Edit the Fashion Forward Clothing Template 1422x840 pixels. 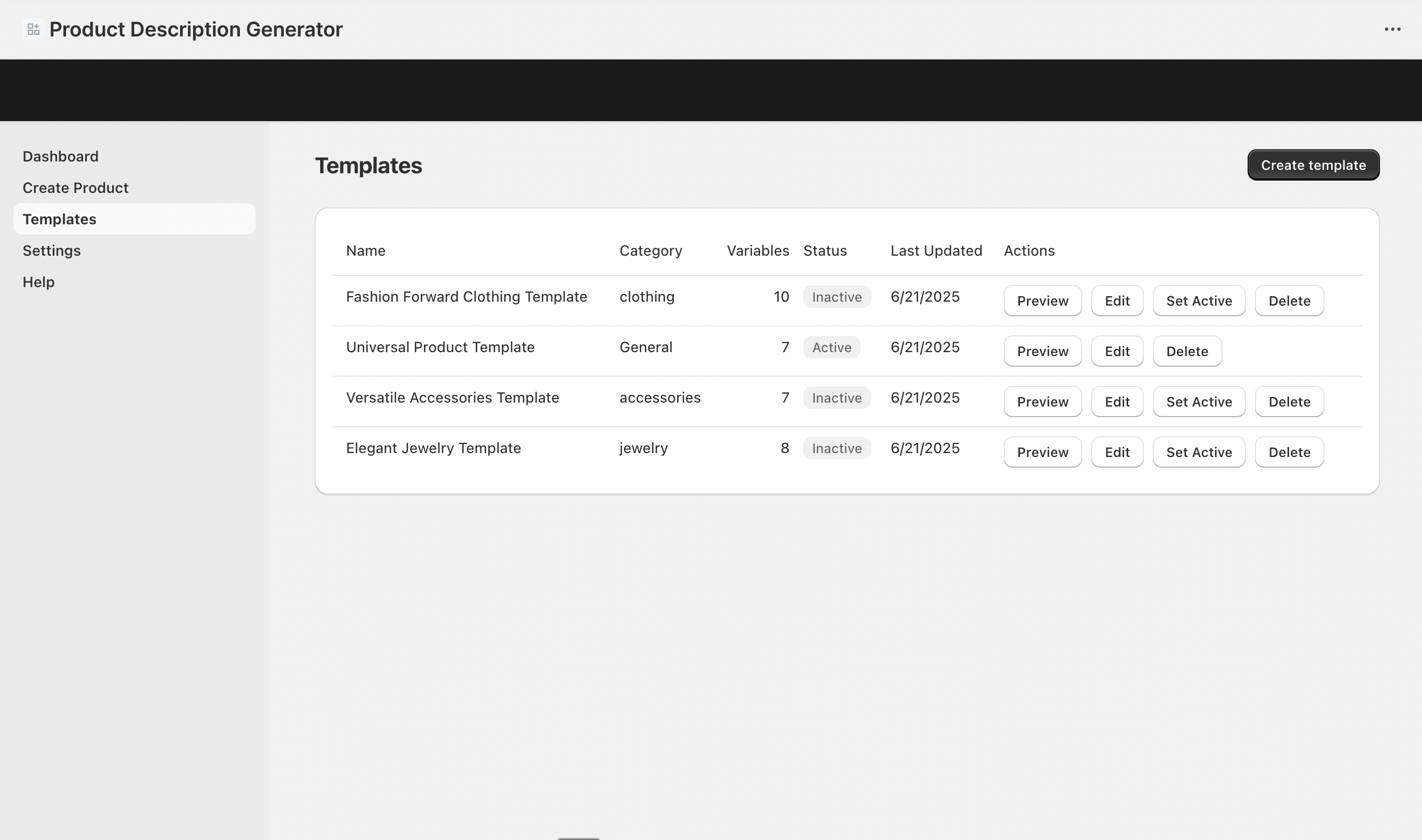1116,301
